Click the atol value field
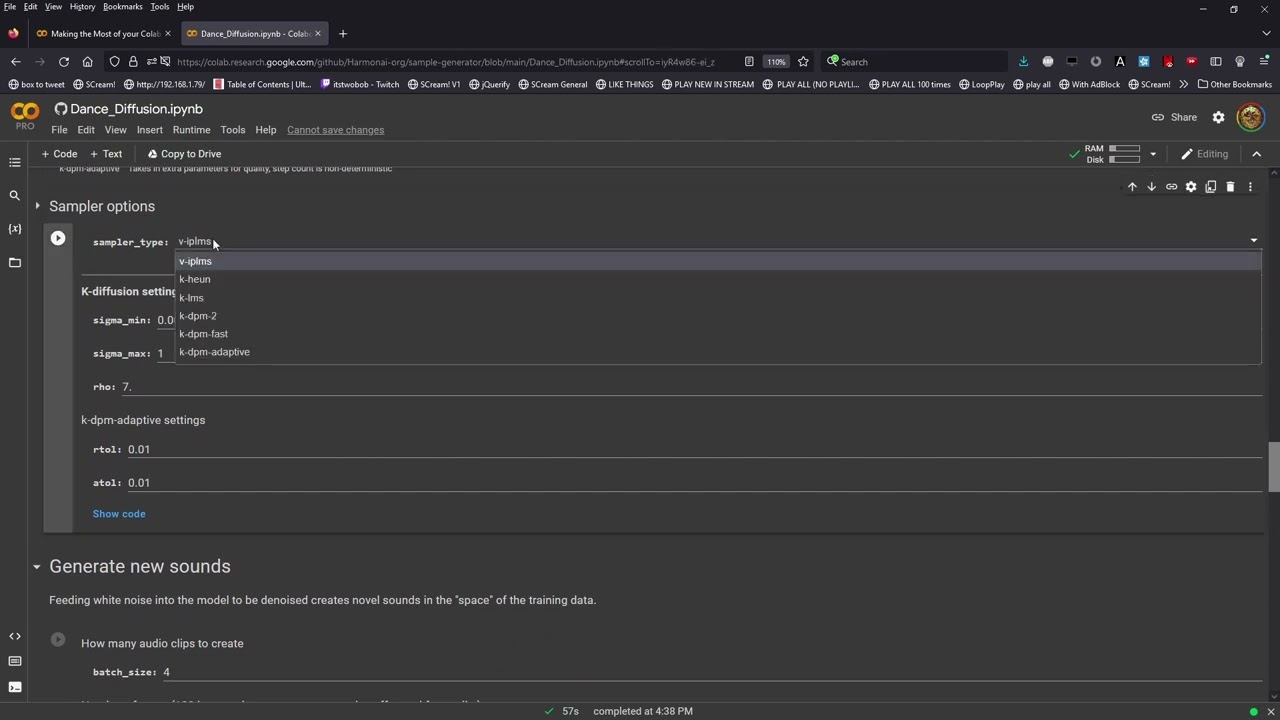The height and width of the screenshot is (720, 1280). 695,483
